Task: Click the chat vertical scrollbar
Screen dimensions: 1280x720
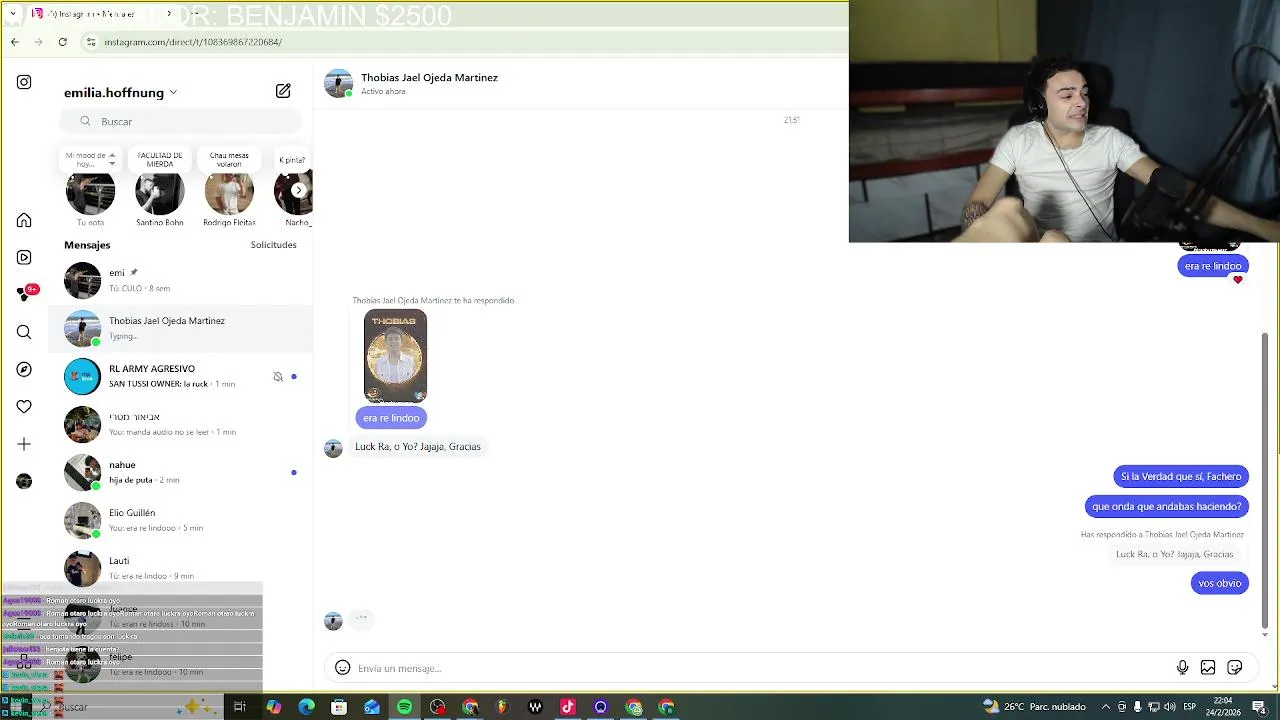Action: tap(1265, 480)
